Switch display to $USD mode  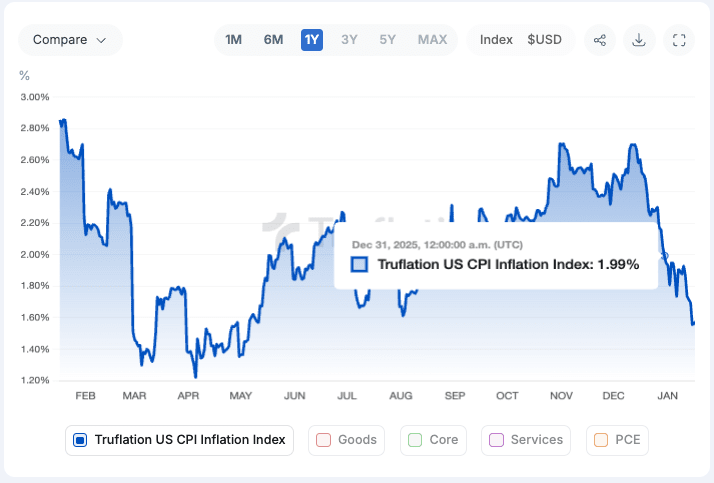click(545, 40)
